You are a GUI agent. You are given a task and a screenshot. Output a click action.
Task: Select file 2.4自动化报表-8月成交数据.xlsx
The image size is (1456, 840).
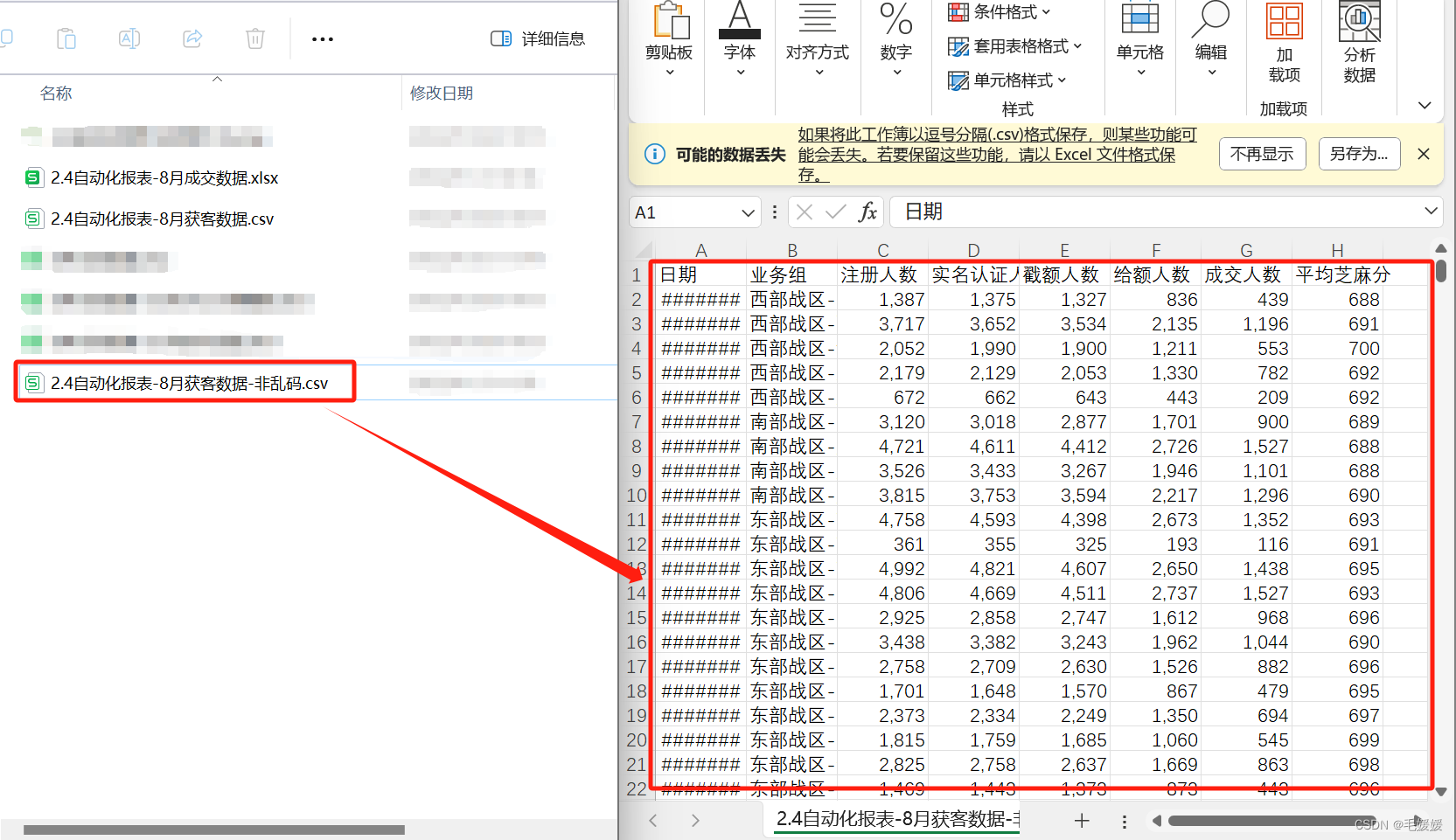click(x=164, y=178)
